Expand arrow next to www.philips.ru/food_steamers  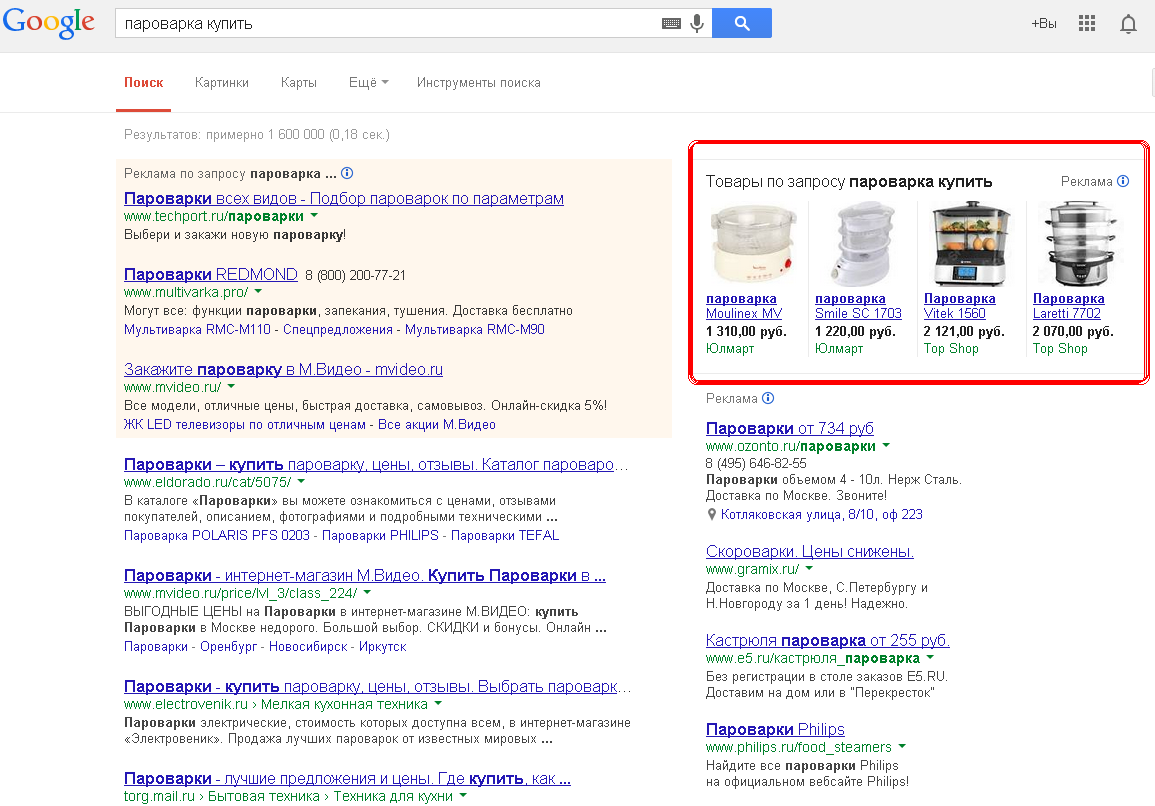pyautogui.click(x=902, y=747)
